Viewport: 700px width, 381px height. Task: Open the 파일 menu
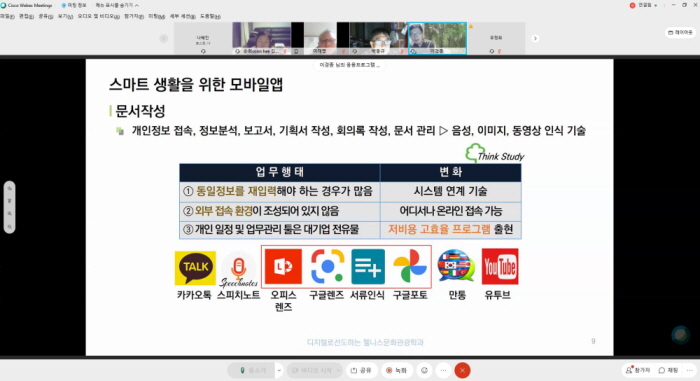pos(7,17)
